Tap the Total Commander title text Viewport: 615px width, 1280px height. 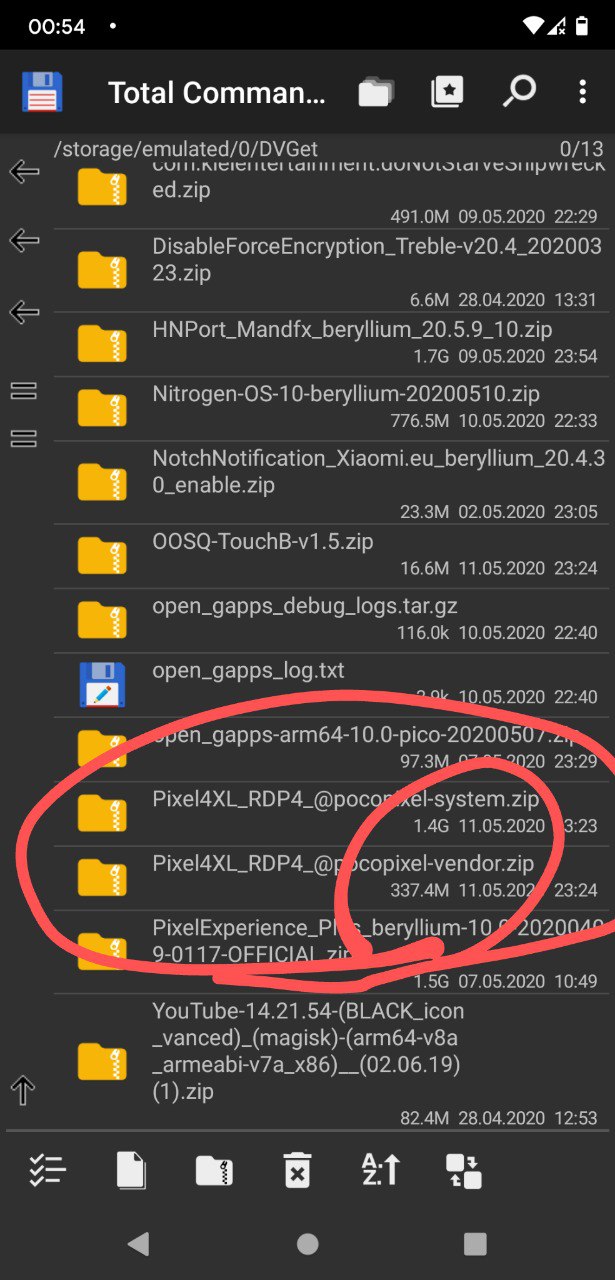[x=217, y=93]
